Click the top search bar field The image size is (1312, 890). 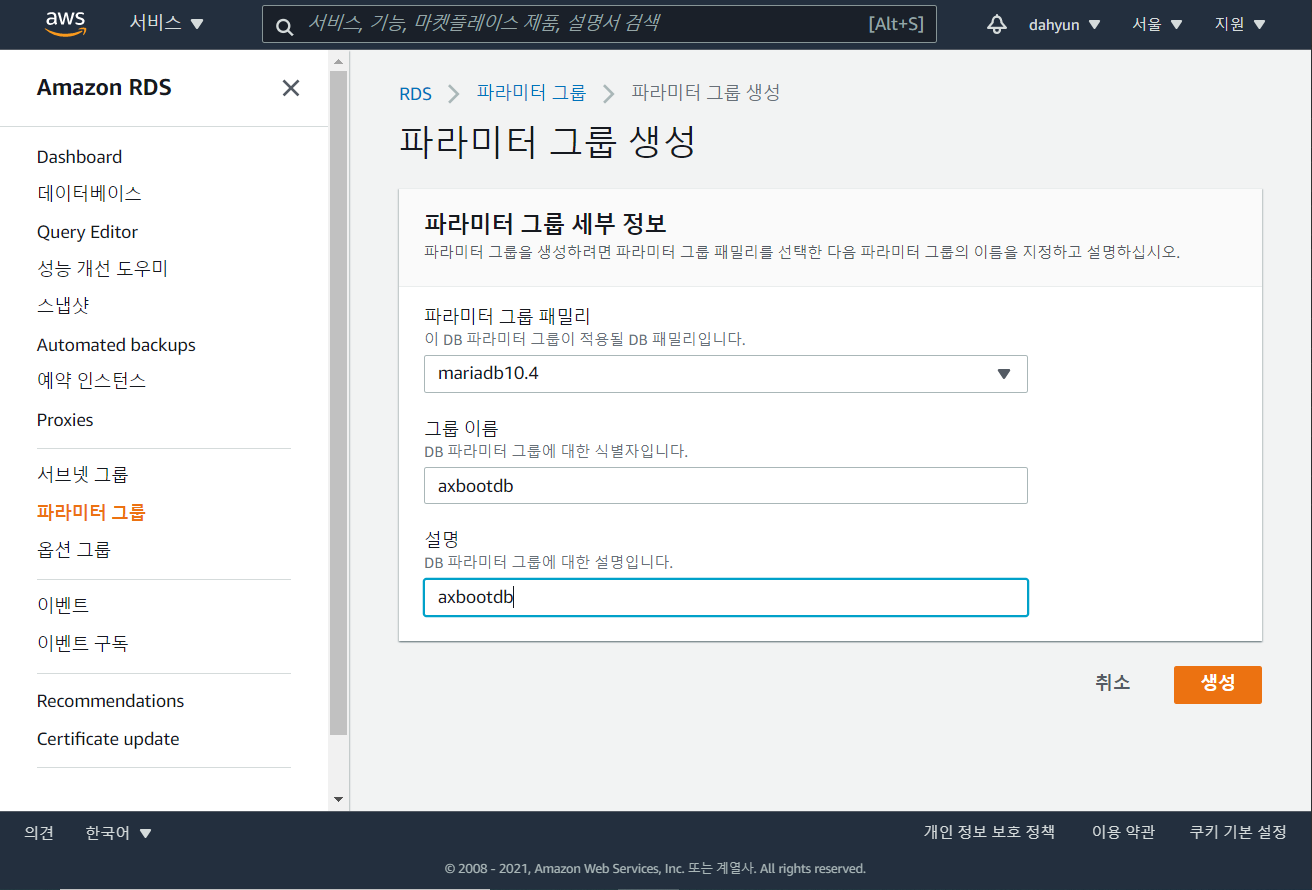(599, 24)
